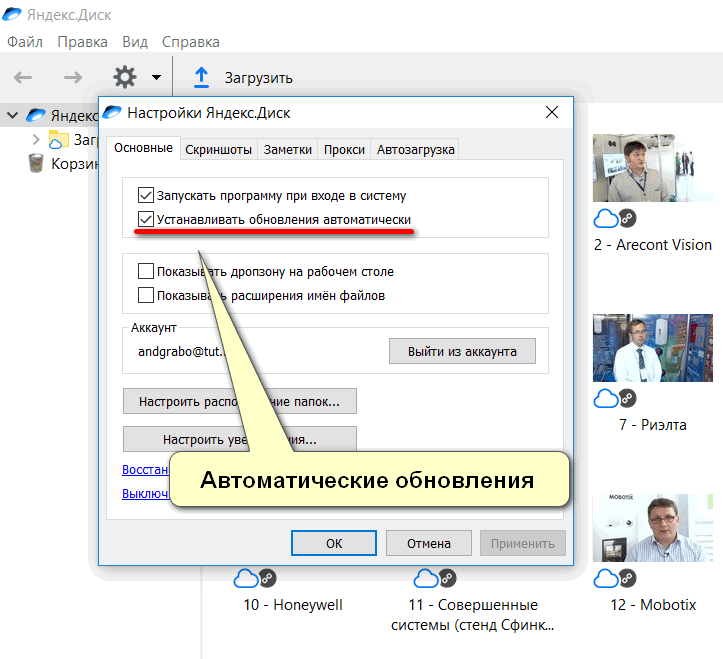Switch to the Скриншоты tab
Image resolution: width=723 pixels, height=659 pixels.
(219, 149)
